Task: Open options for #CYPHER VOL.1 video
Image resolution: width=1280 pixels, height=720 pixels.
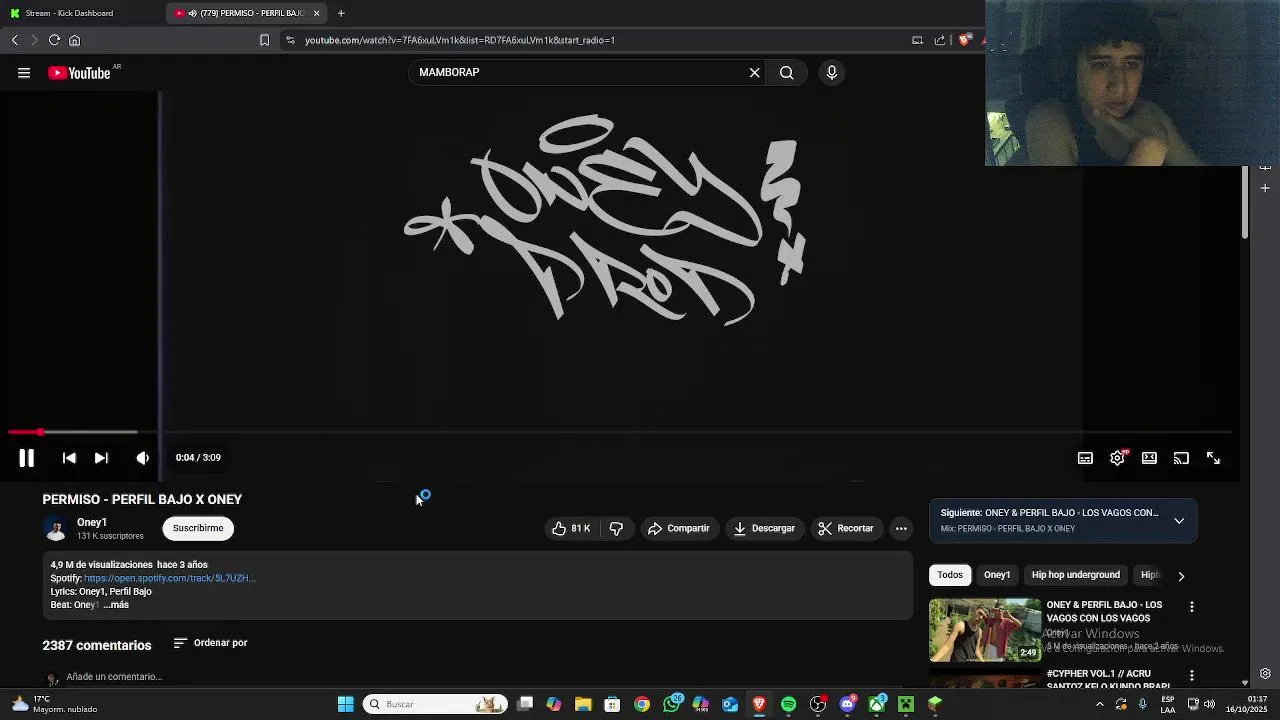Action: [1191, 677]
